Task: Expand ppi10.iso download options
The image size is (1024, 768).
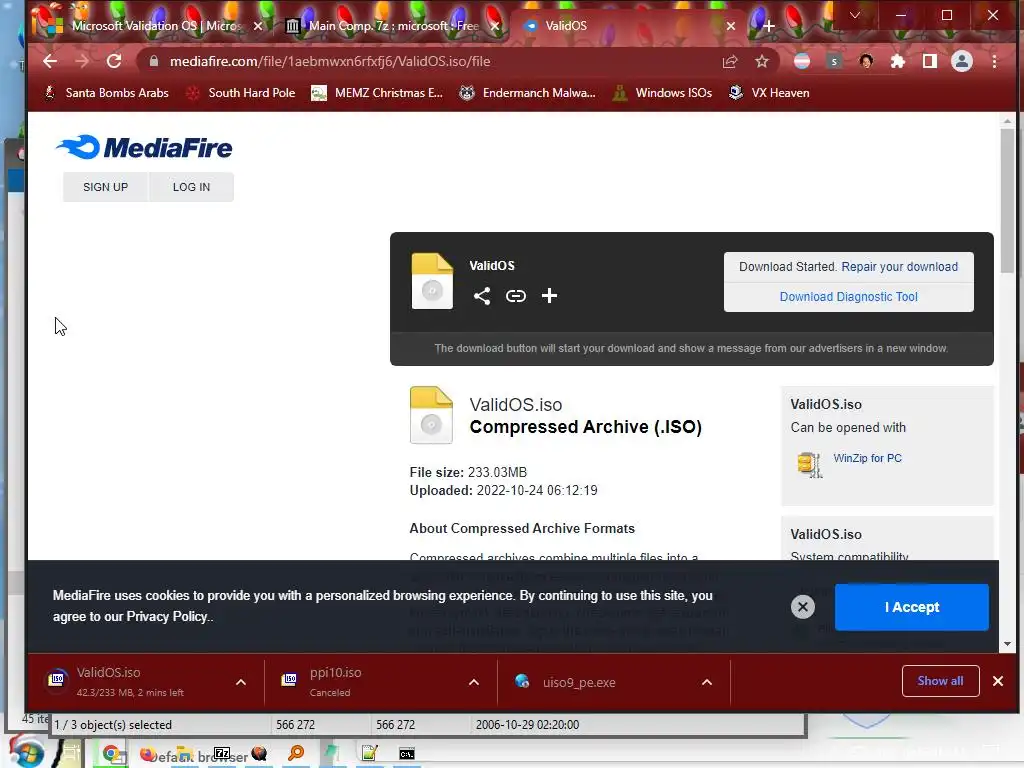Action: coord(474,682)
